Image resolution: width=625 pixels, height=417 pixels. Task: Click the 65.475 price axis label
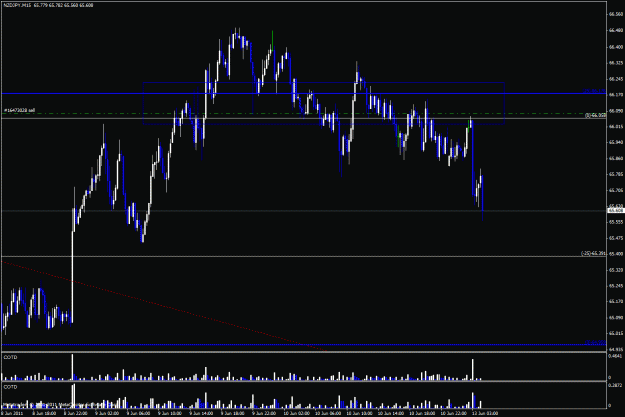click(616, 238)
